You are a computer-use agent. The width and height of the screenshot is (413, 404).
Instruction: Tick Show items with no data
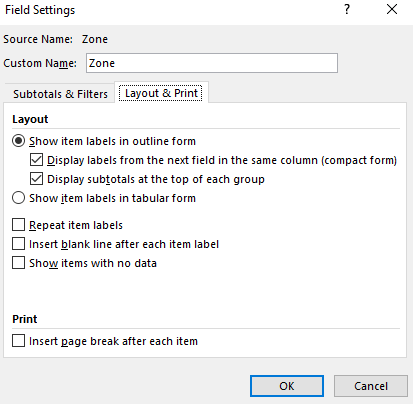(x=18, y=263)
